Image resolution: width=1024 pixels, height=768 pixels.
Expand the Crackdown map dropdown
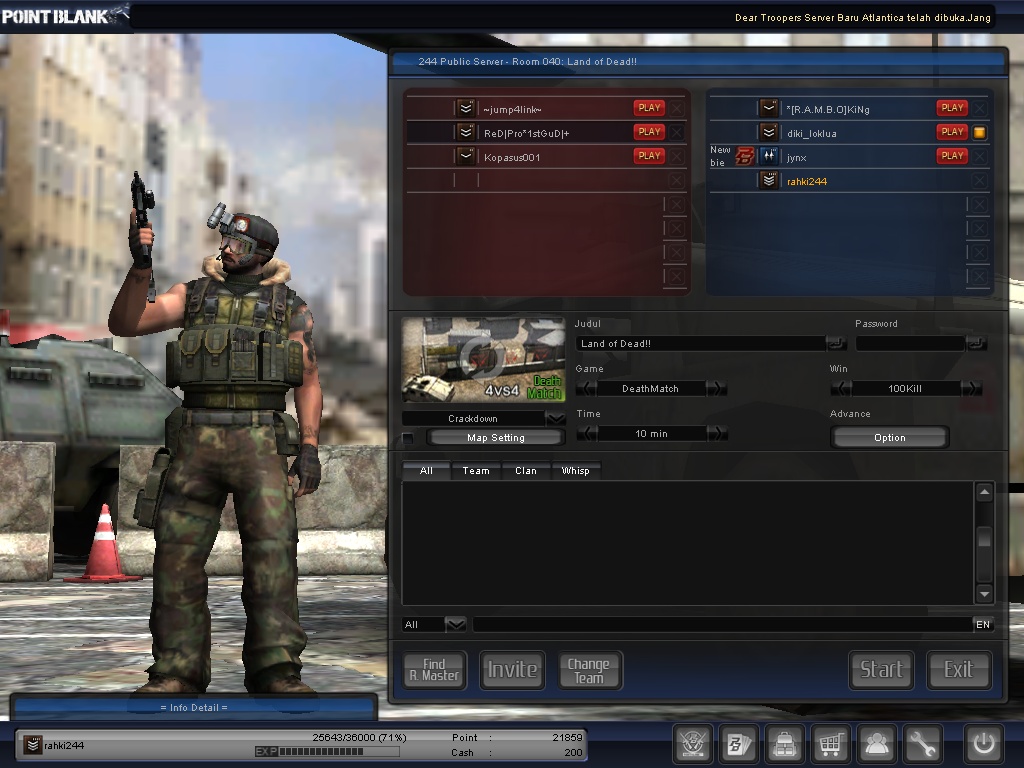[556, 419]
